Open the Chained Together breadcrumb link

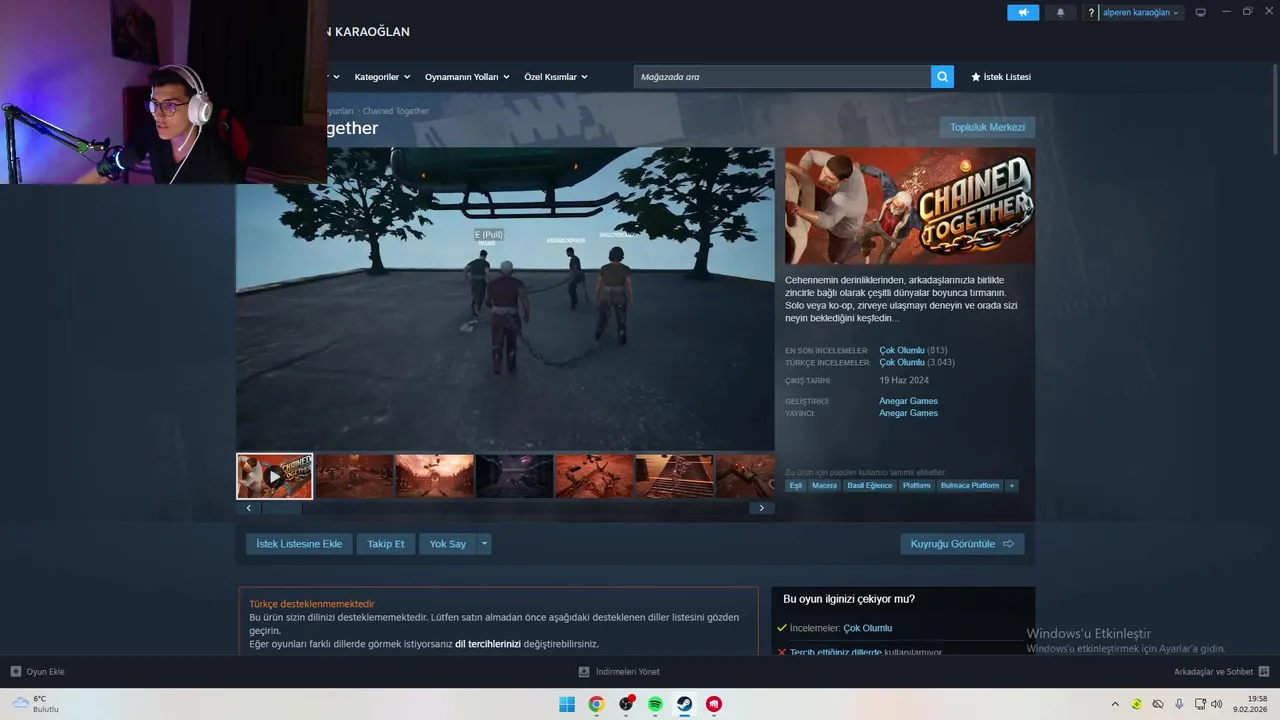pyautogui.click(x=396, y=111)
